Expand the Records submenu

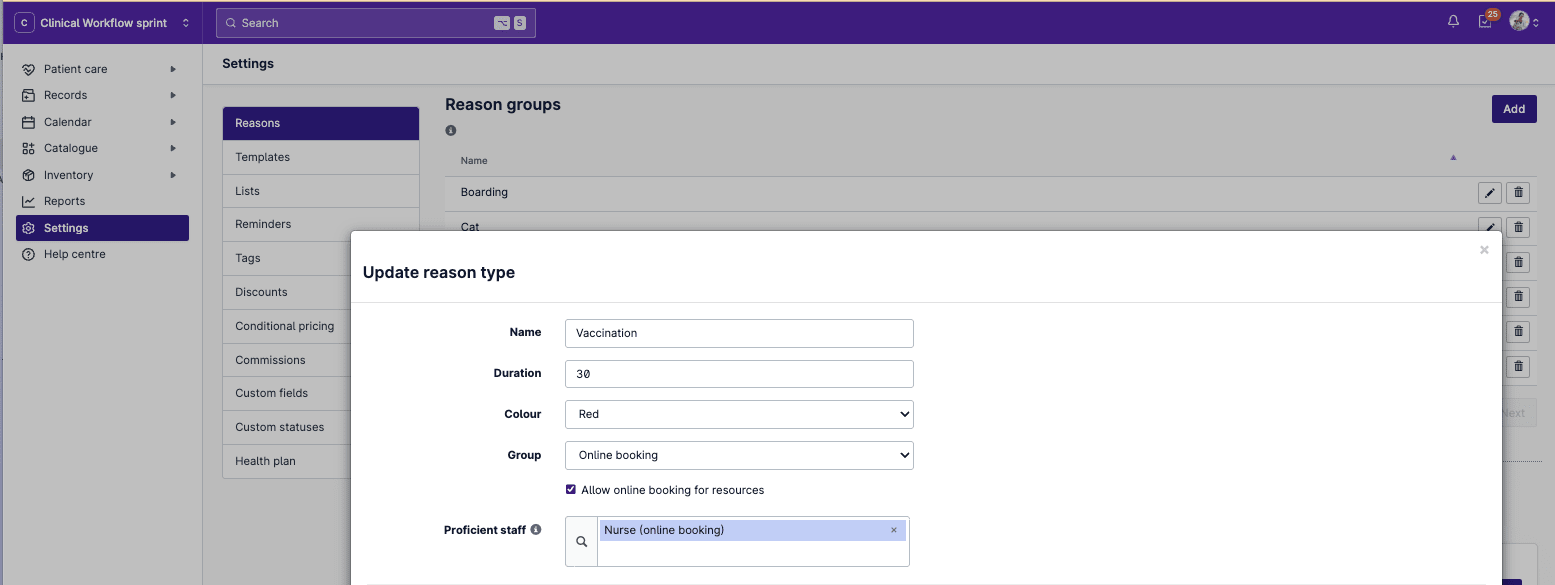click(x=173, y=95)
